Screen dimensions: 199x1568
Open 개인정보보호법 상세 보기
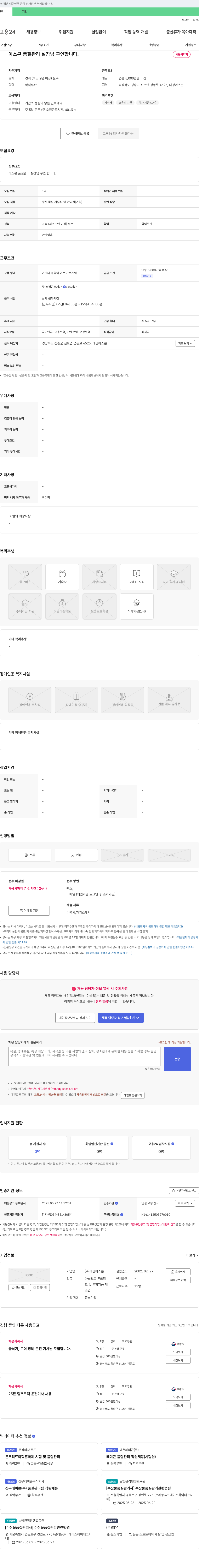[75, 1018]
